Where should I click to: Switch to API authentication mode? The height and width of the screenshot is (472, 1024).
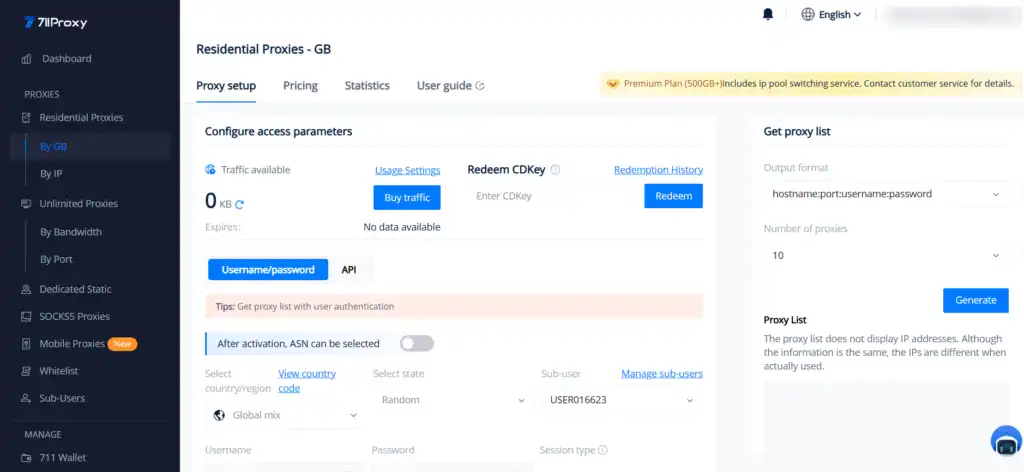click(x=349, y=270)
